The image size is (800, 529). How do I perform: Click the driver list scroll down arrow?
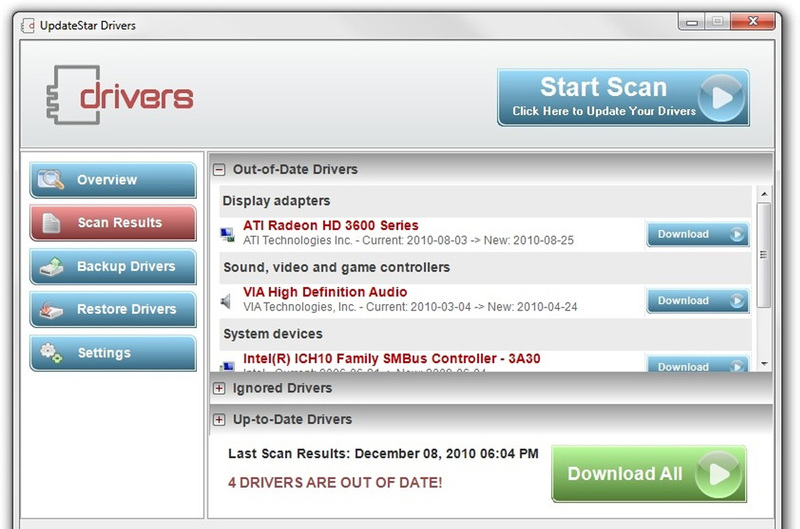coord(764,364)
